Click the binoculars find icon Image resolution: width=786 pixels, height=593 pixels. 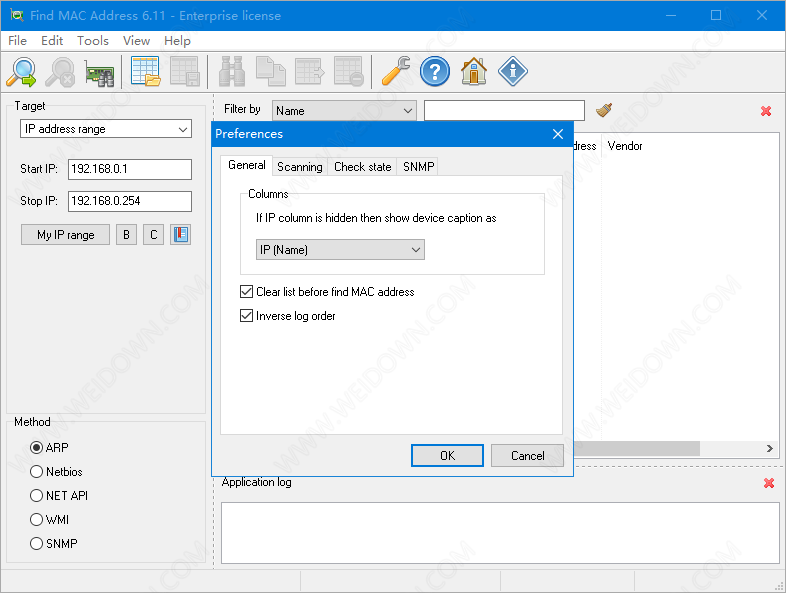point(232,72)
